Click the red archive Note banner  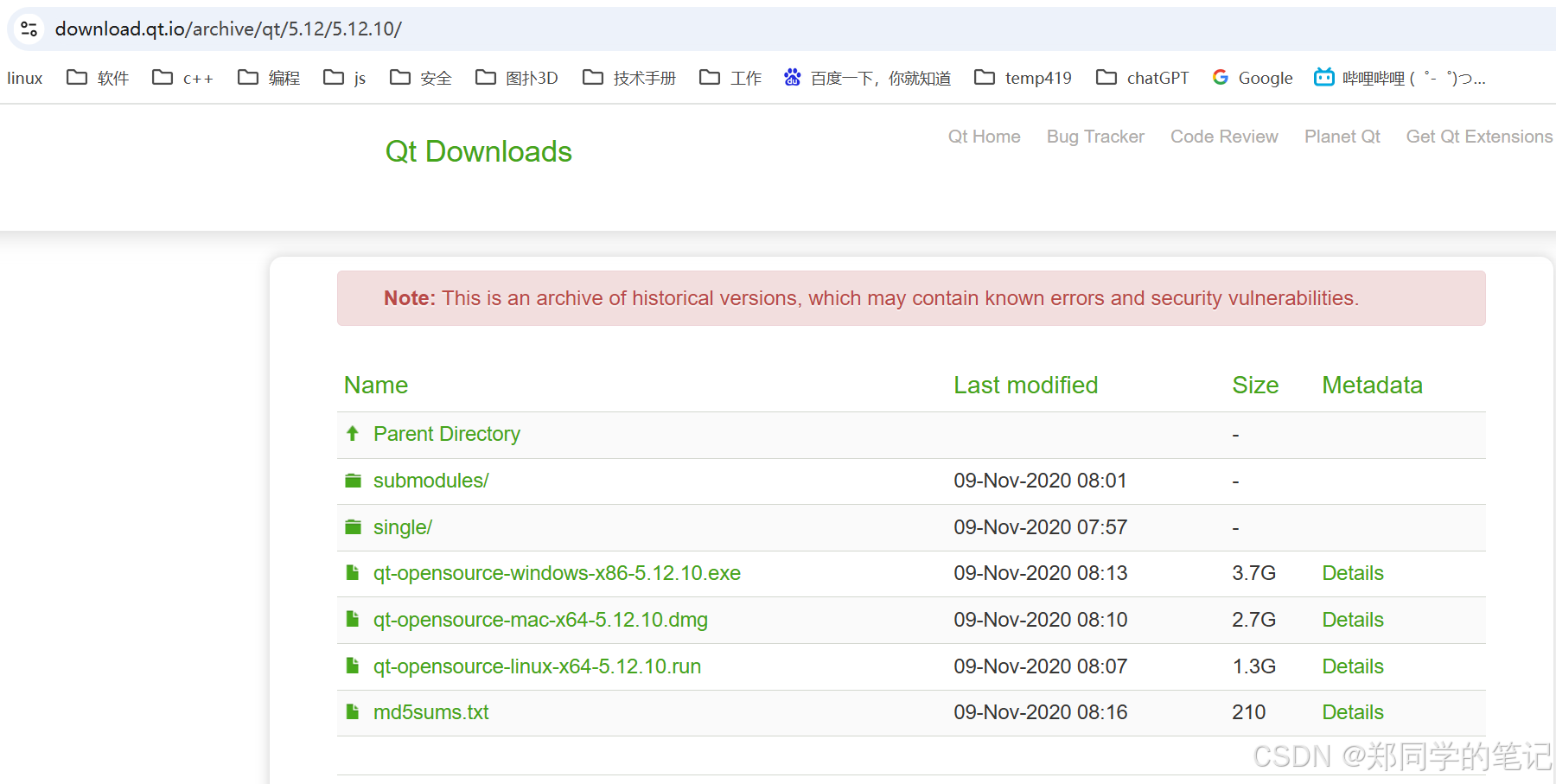[911, 298]
